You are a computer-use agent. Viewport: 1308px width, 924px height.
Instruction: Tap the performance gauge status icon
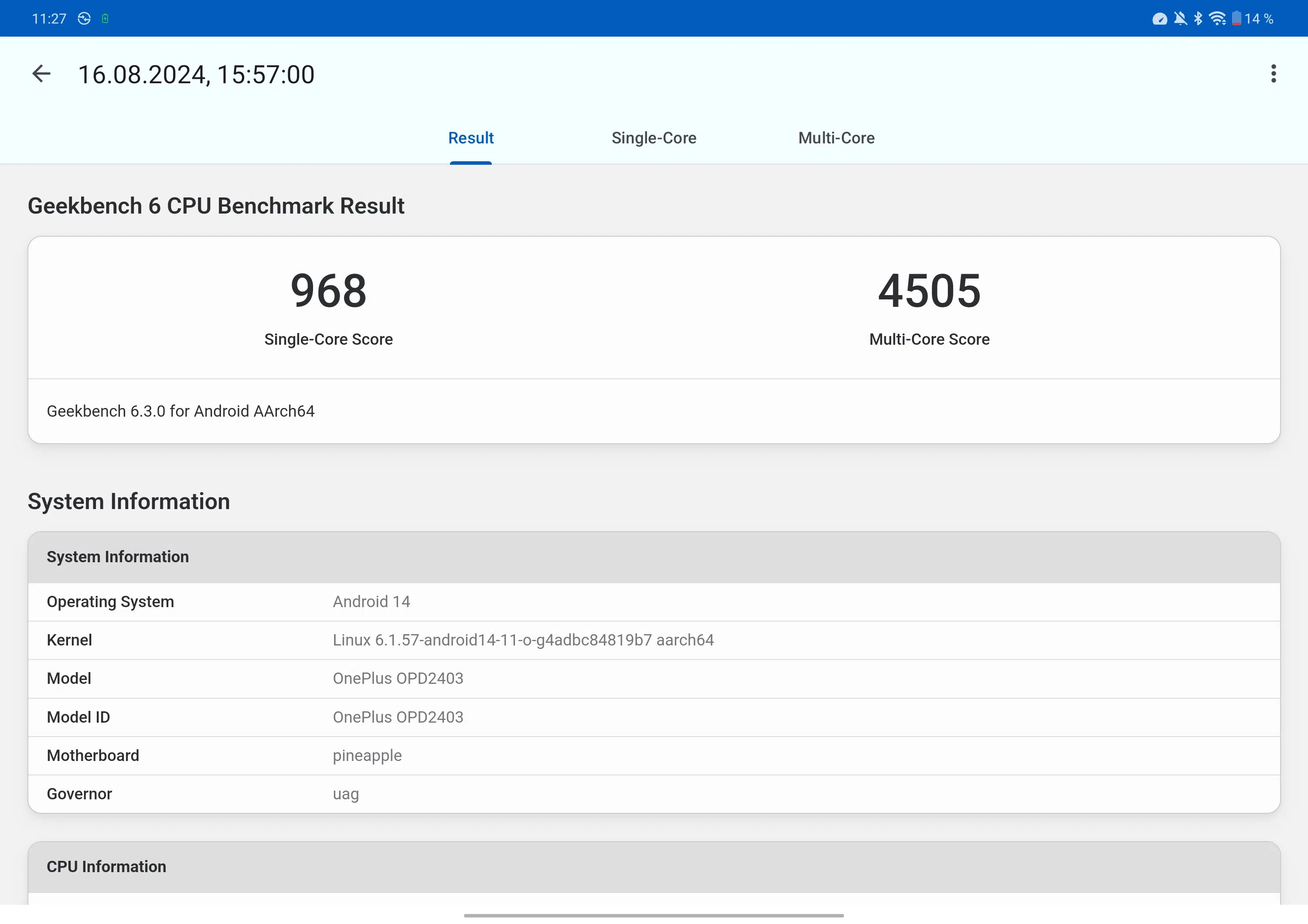click(1159, 19)
